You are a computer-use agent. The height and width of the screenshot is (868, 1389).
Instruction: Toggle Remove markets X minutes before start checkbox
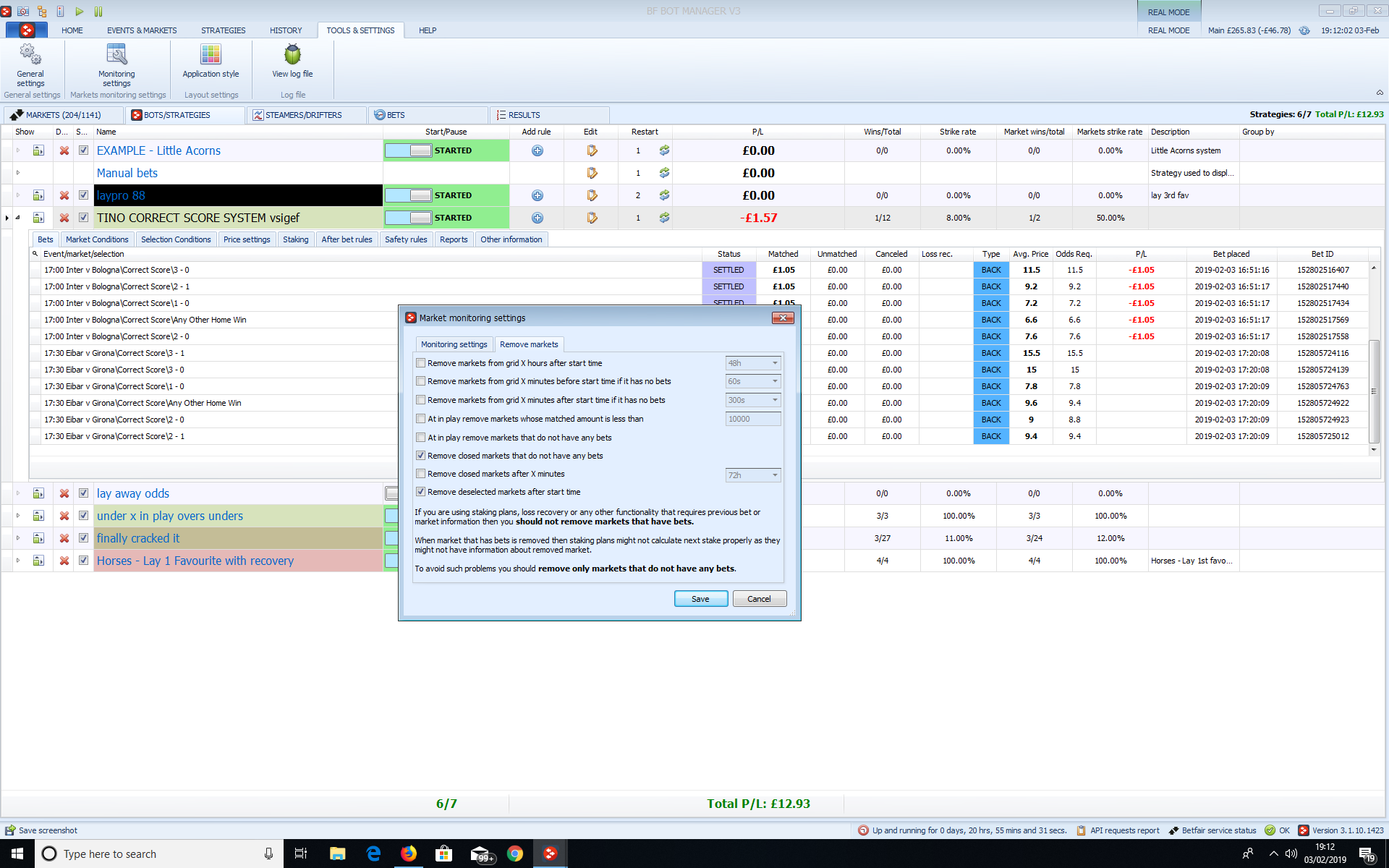[420, 381]
